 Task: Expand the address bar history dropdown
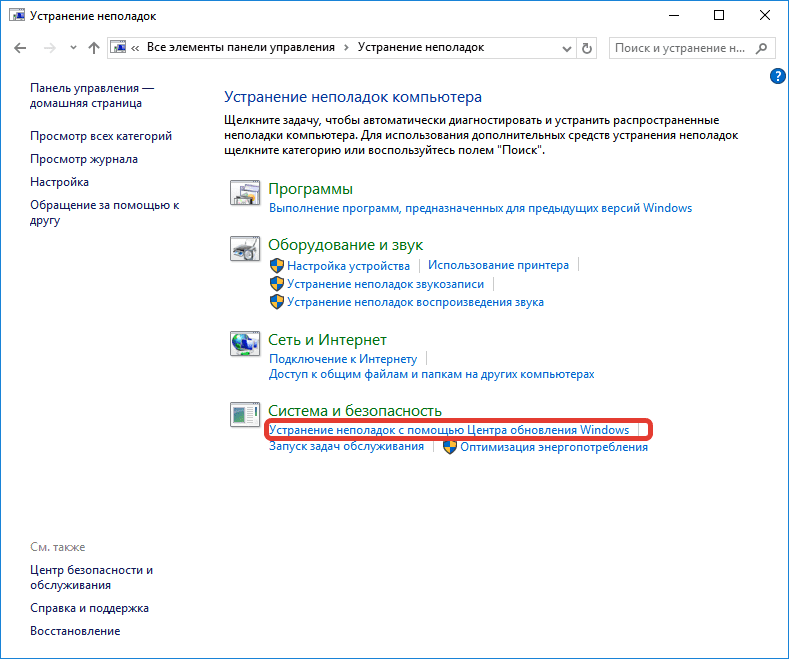click(567, 48)
